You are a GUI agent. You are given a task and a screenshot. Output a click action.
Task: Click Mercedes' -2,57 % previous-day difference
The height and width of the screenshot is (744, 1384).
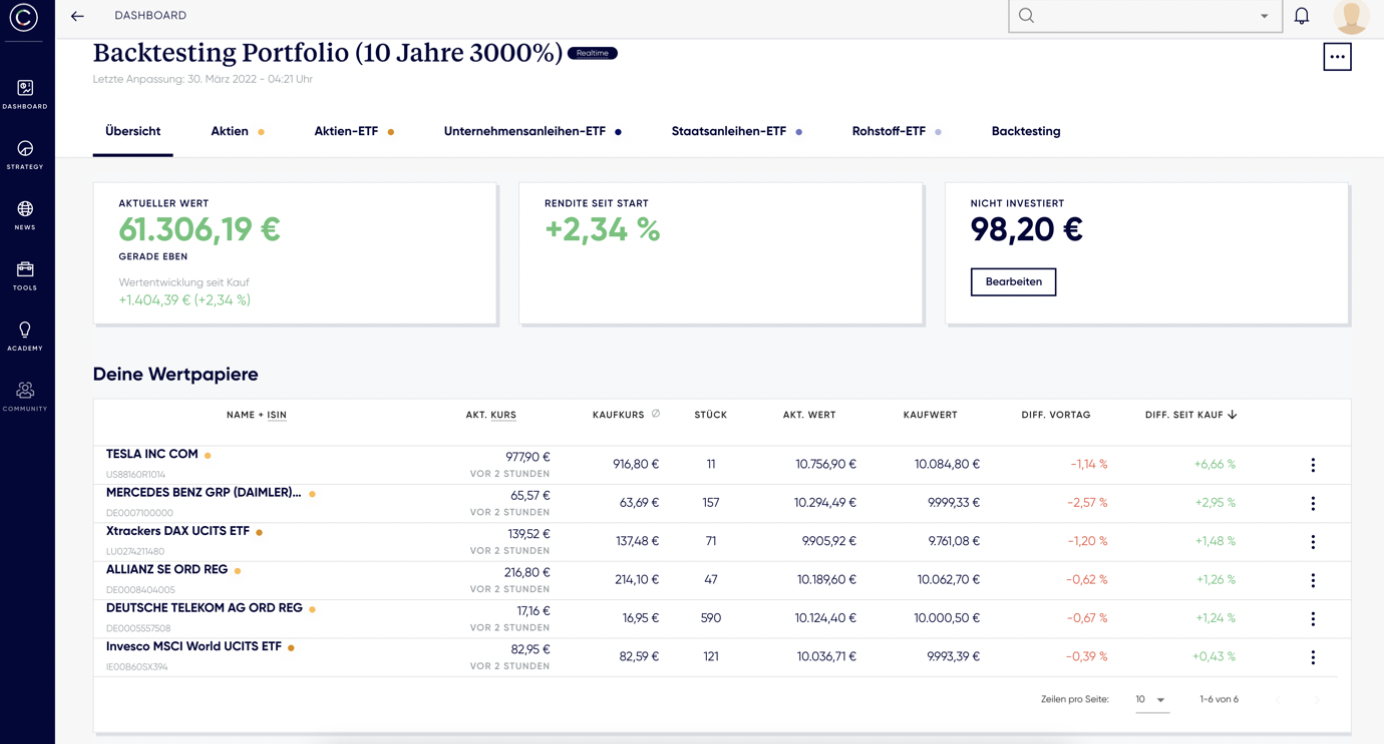pos(1088,503)
